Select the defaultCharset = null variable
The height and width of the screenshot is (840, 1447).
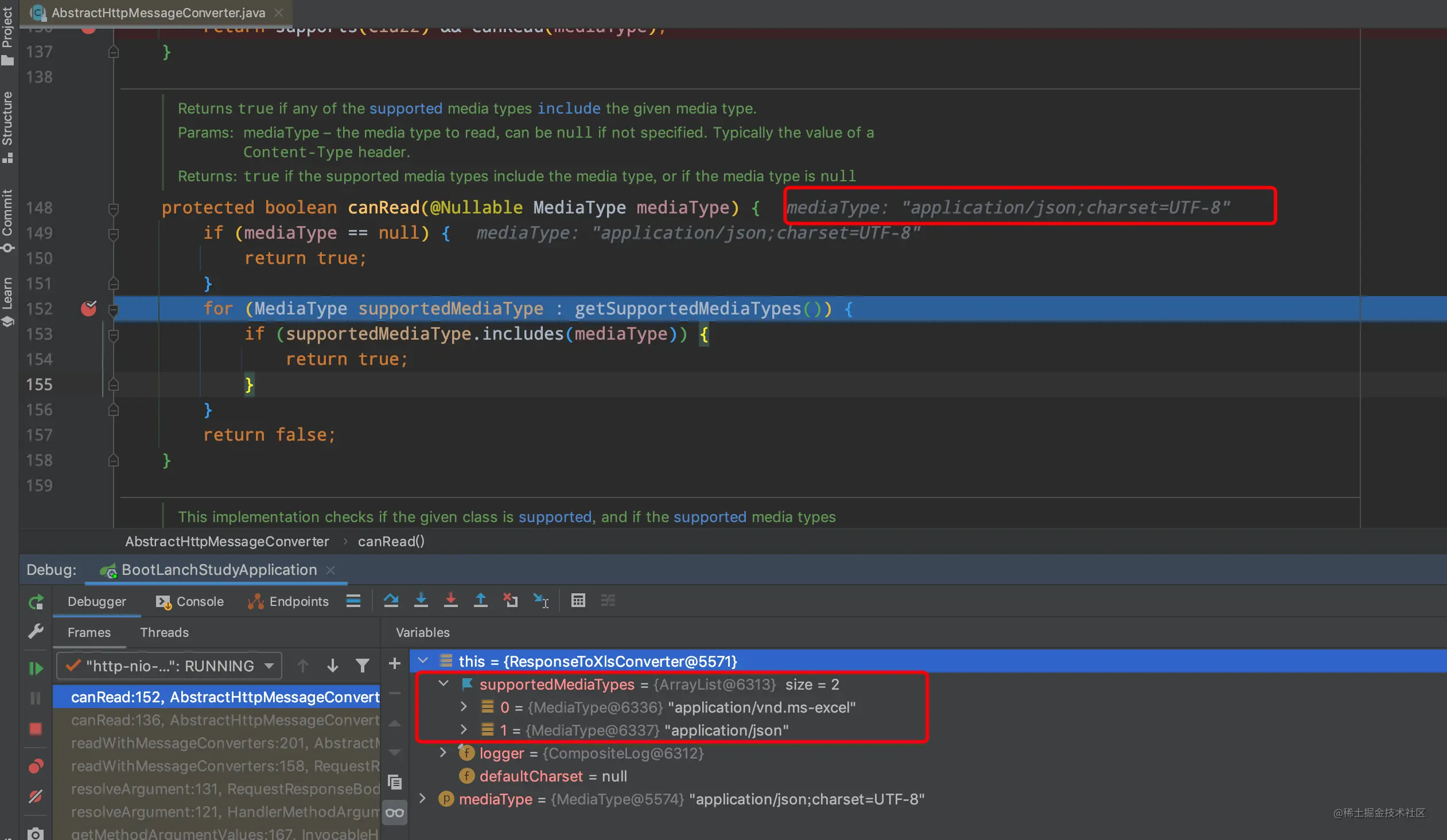coord(543,776)
